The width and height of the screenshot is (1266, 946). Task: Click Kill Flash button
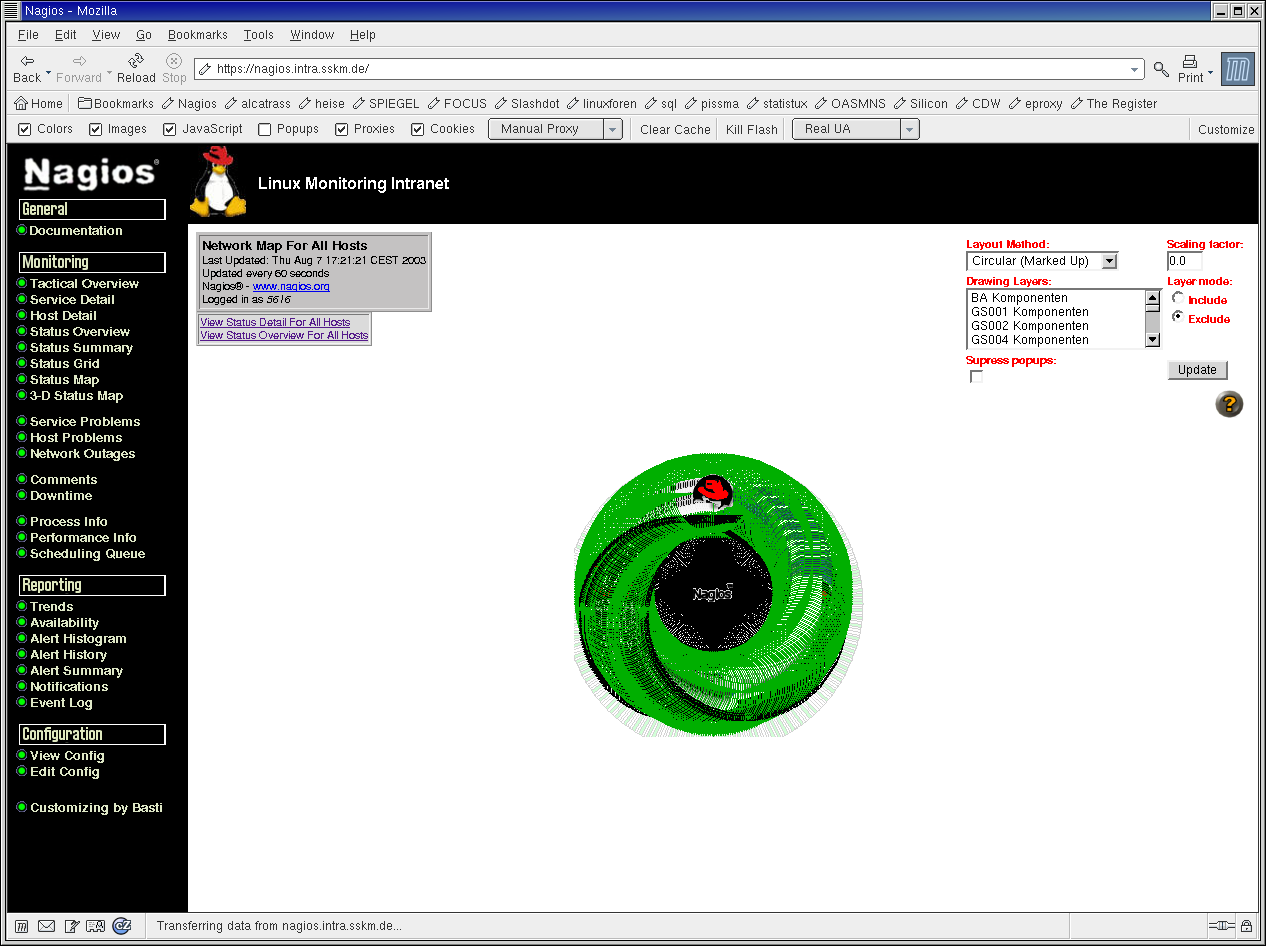(x=752, y=129)
